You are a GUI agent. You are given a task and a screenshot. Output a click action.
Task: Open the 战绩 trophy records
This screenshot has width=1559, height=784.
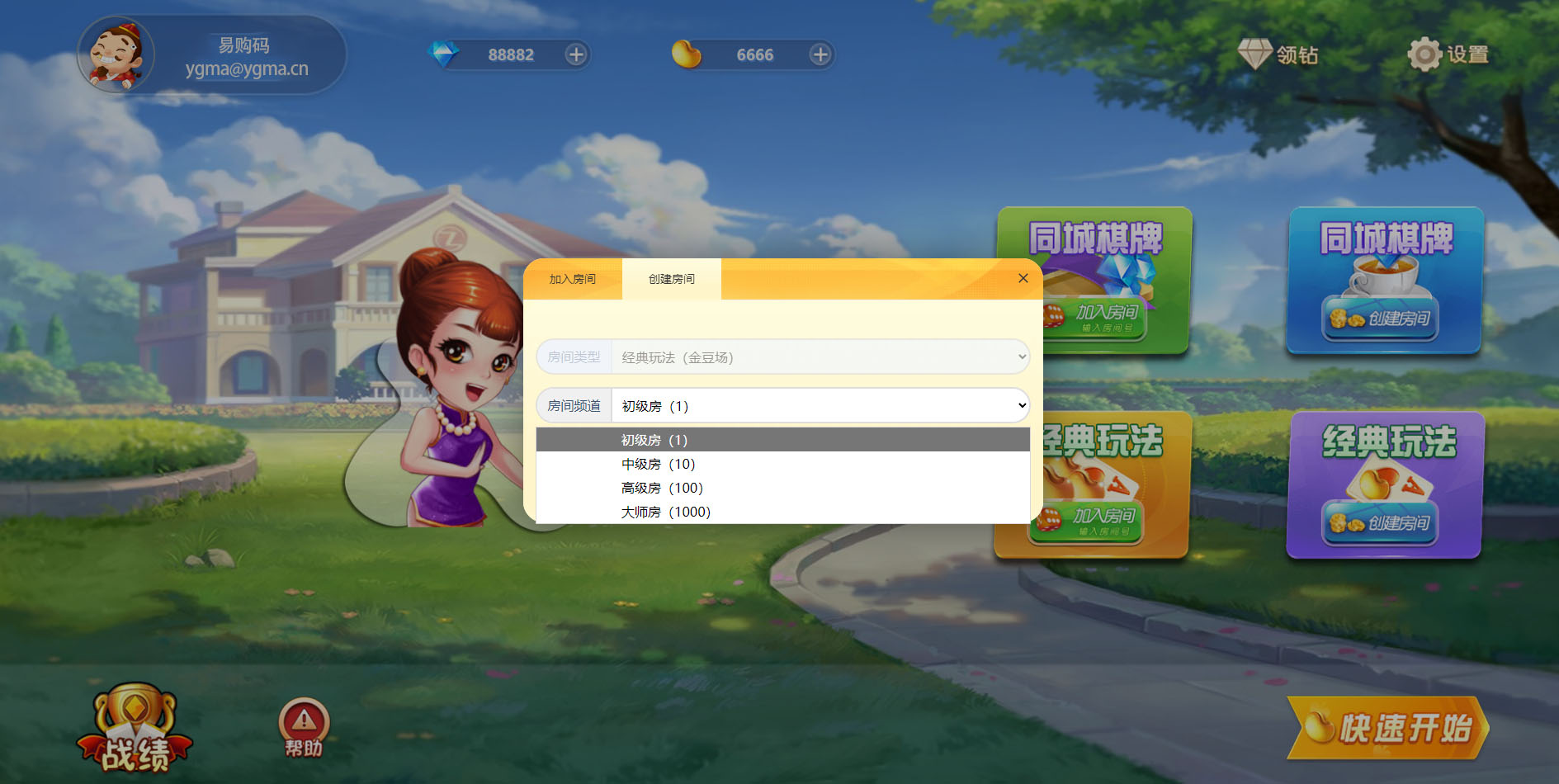coord(135,729)
